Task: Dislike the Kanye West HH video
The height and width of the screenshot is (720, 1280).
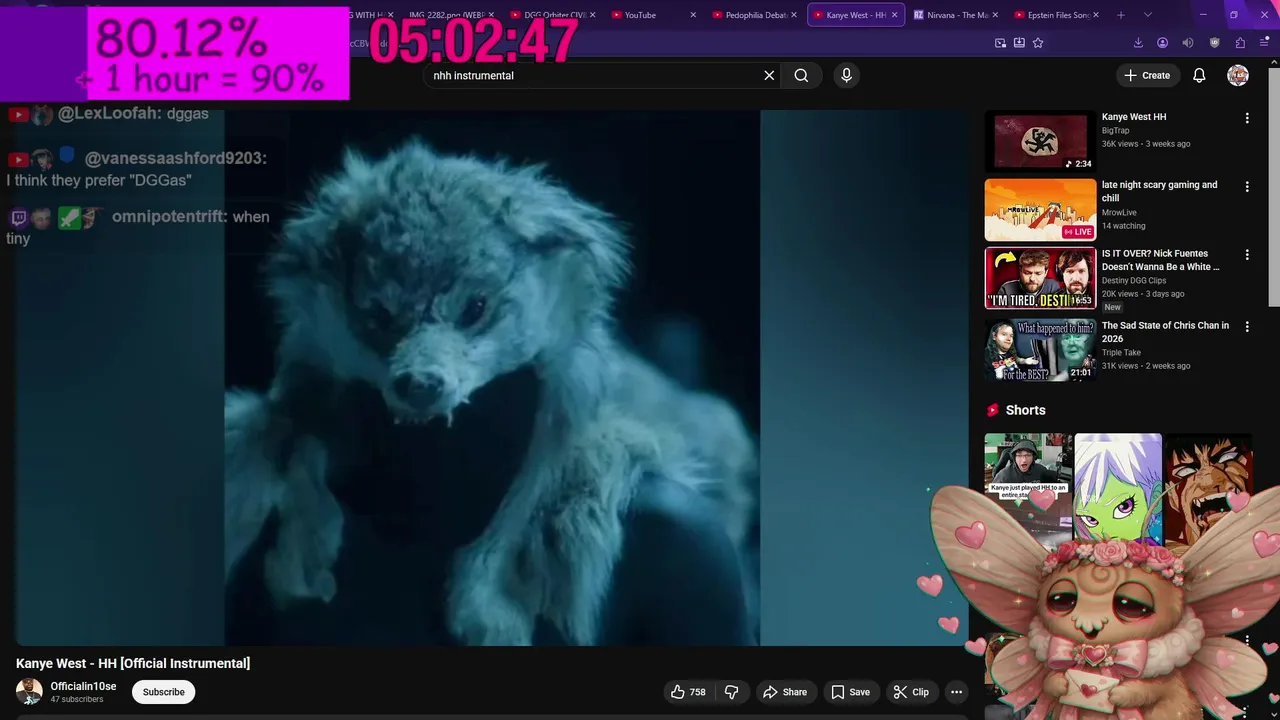Action: pyautogui.click(x=732, y=692)
